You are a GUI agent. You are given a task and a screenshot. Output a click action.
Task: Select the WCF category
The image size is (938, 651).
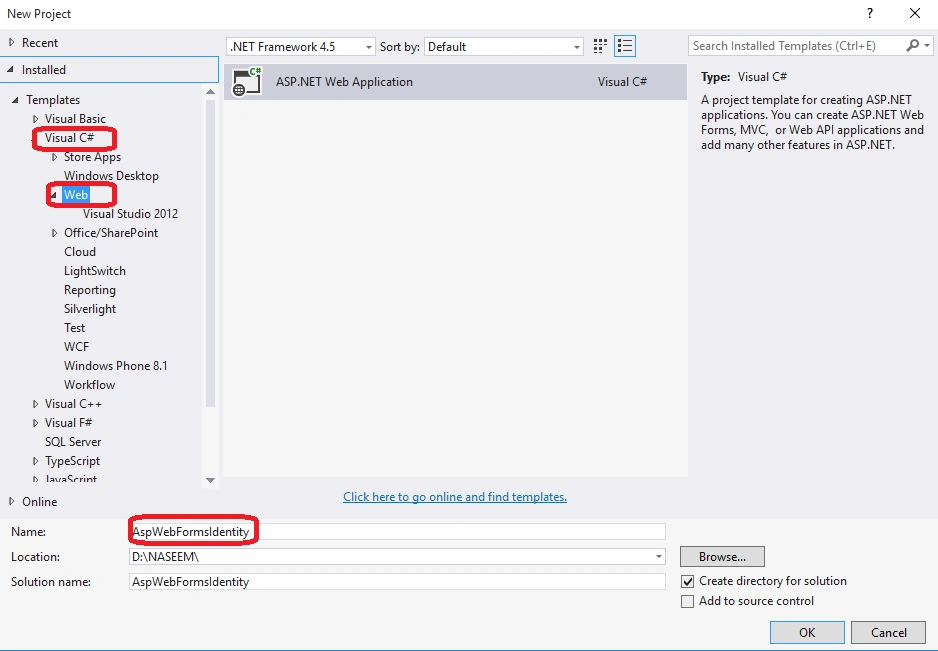(x=76, y=347)
